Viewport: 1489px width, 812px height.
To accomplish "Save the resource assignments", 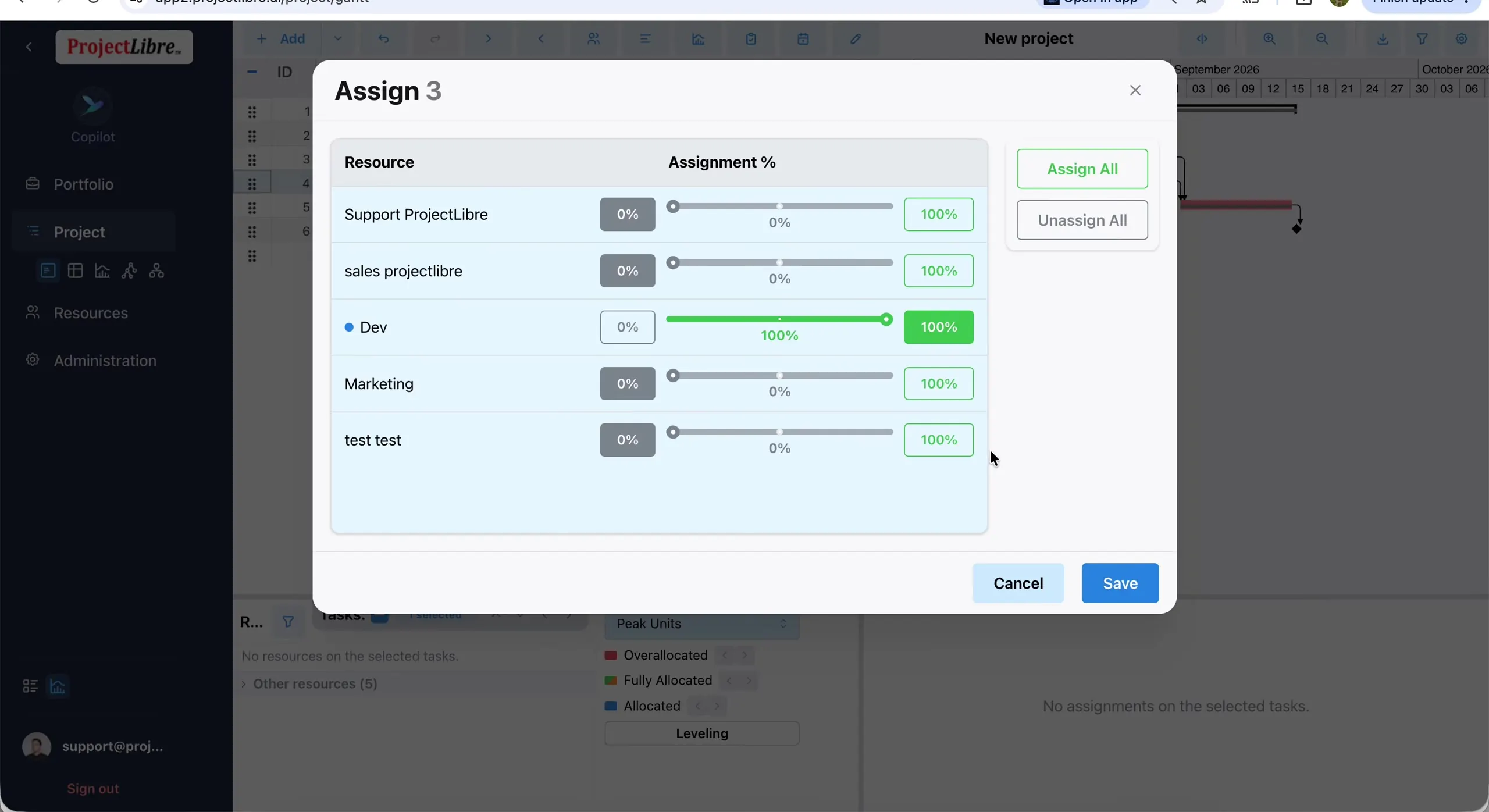I will click(x=1120, y=583).
